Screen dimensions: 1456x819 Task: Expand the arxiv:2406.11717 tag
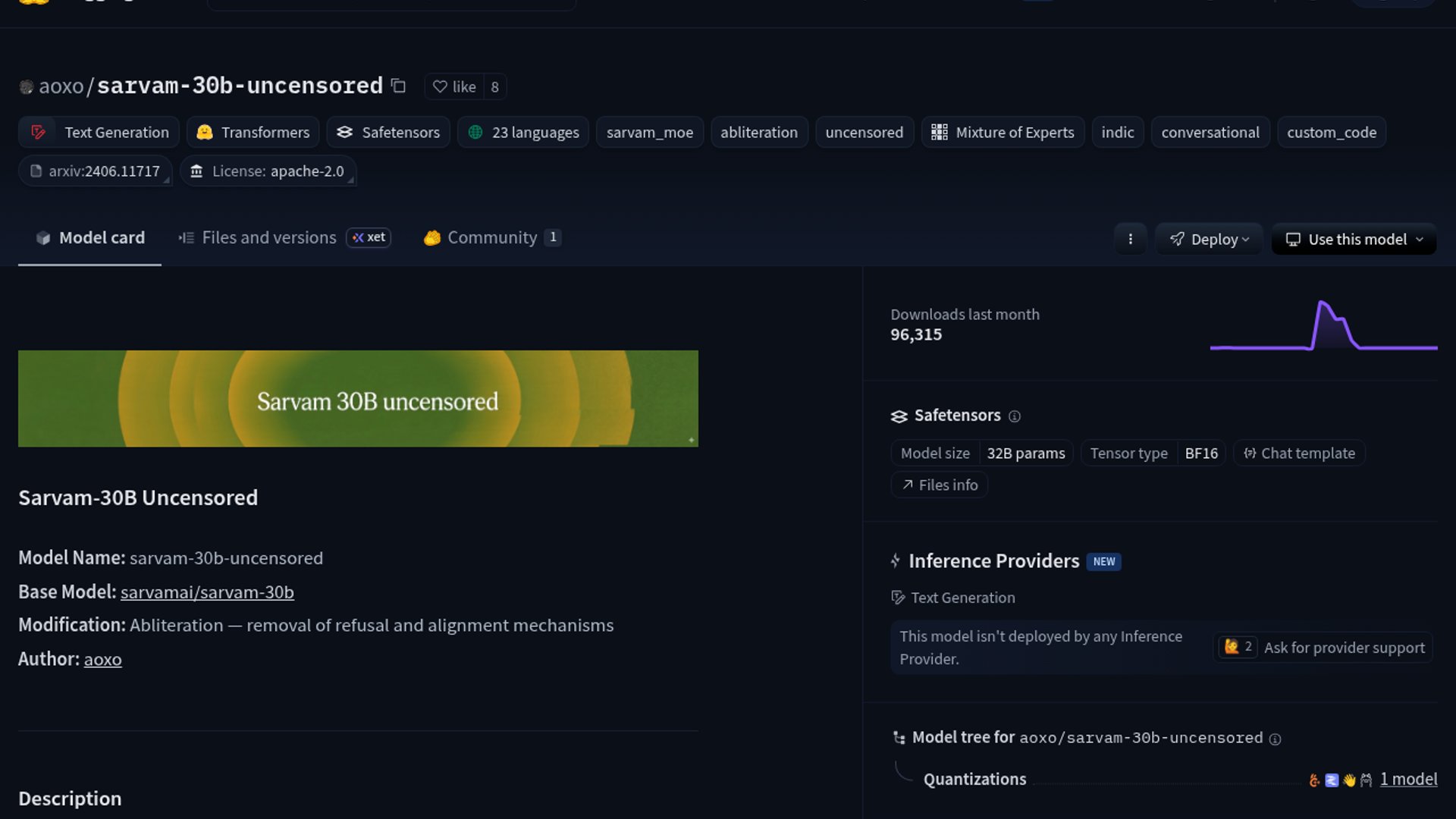click(96, 171)
